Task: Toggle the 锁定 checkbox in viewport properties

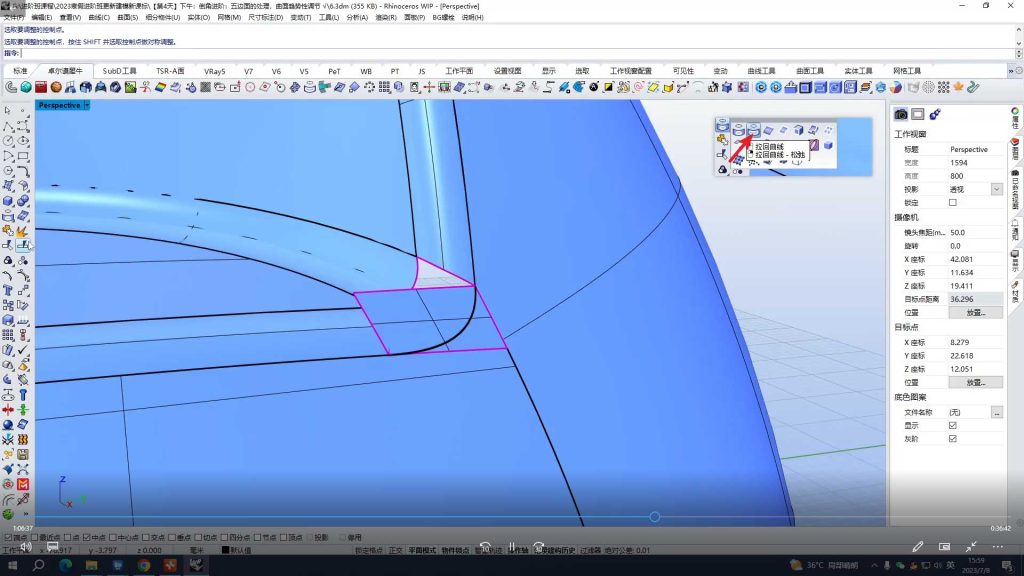Action: click(952, 203)
